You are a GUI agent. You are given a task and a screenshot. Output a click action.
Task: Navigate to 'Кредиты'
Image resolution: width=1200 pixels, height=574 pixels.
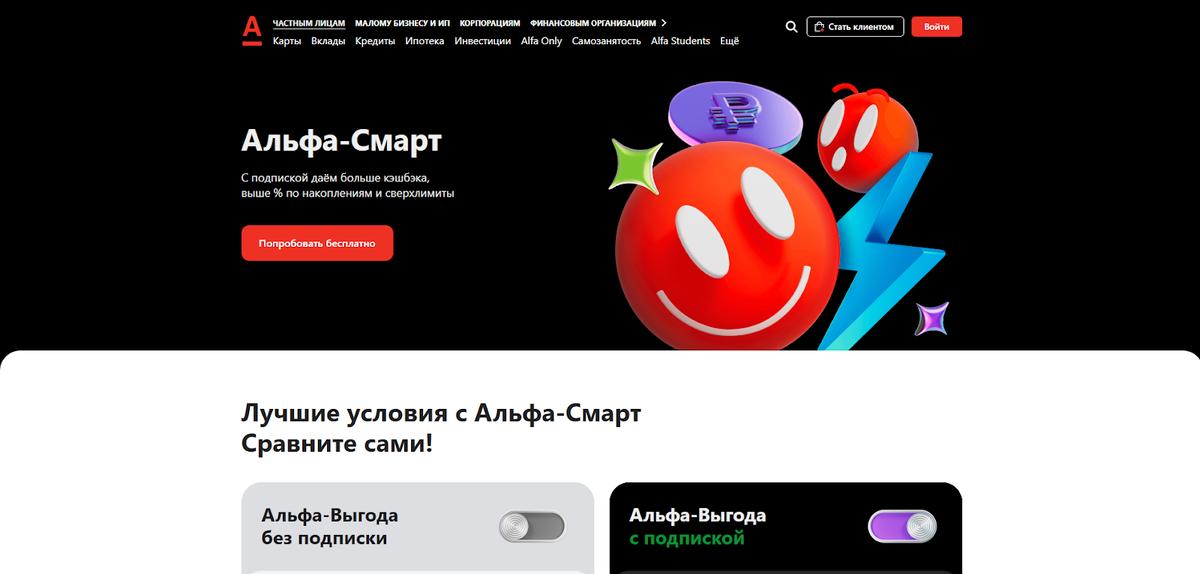(x=375, y=41)
